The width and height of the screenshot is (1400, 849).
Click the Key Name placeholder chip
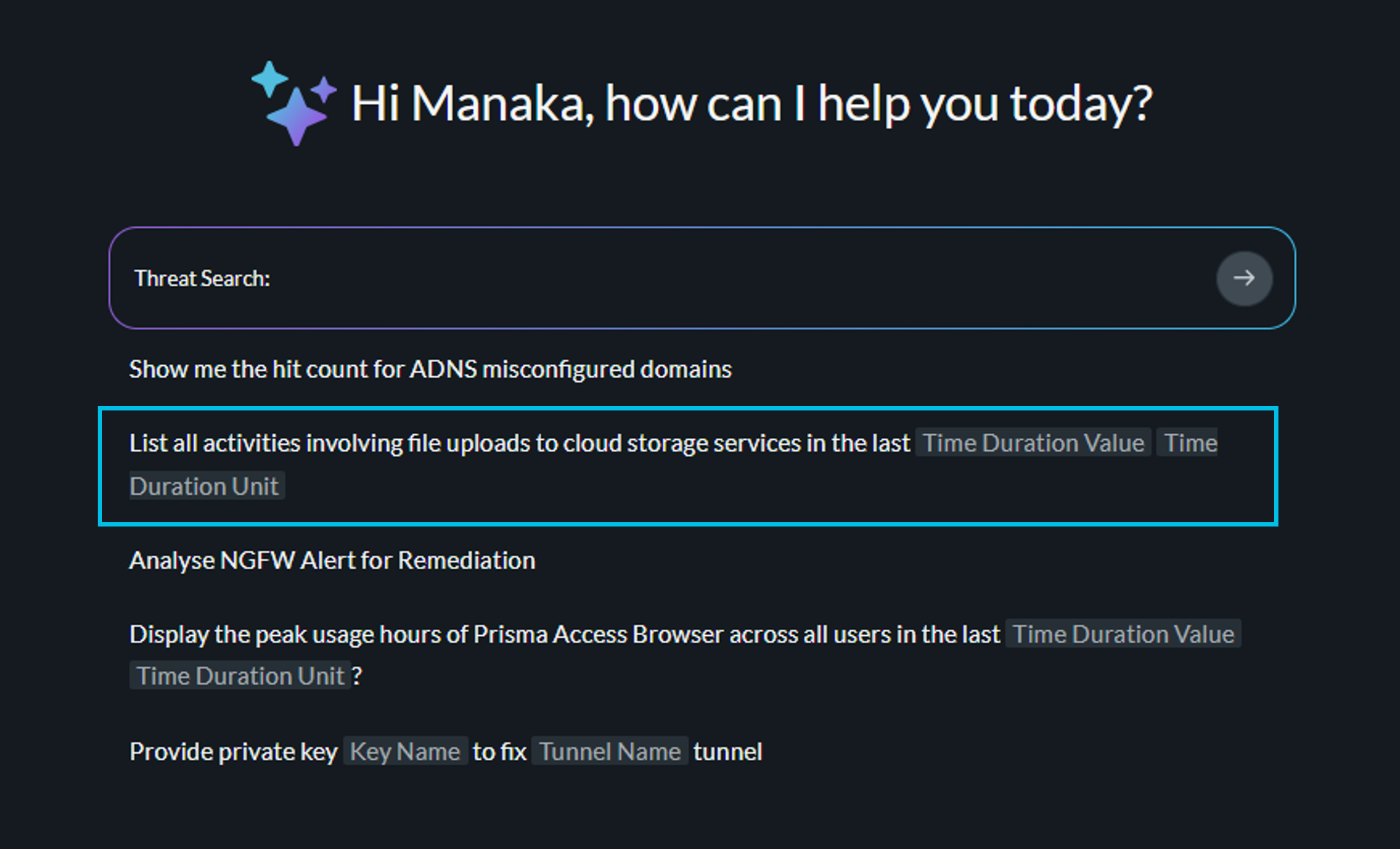[406, 751]
